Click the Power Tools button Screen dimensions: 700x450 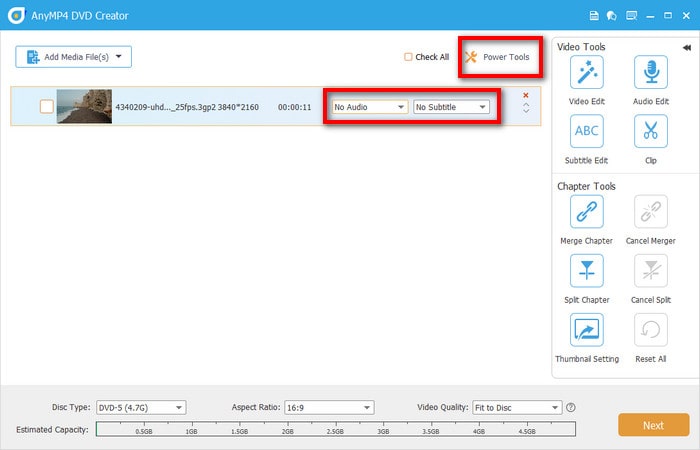498,57
